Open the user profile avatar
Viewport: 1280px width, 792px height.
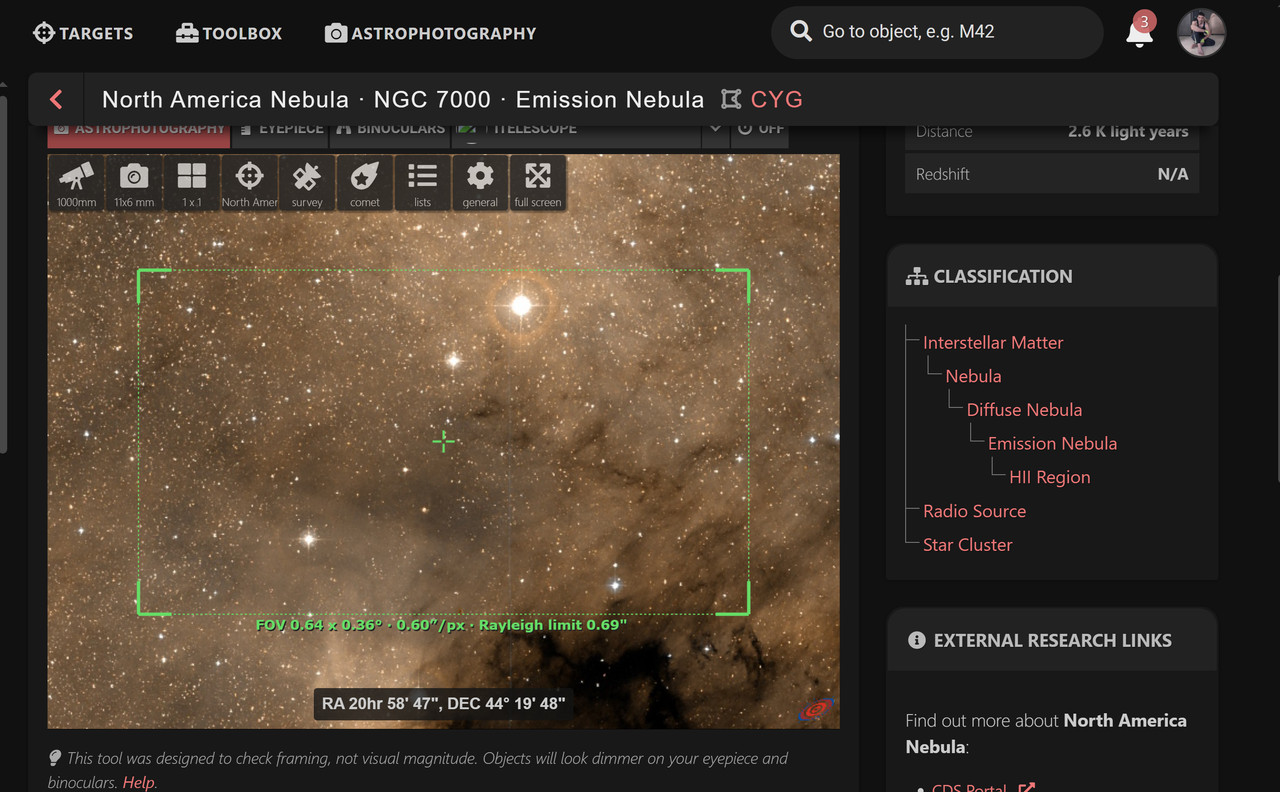pos(1201,32)
